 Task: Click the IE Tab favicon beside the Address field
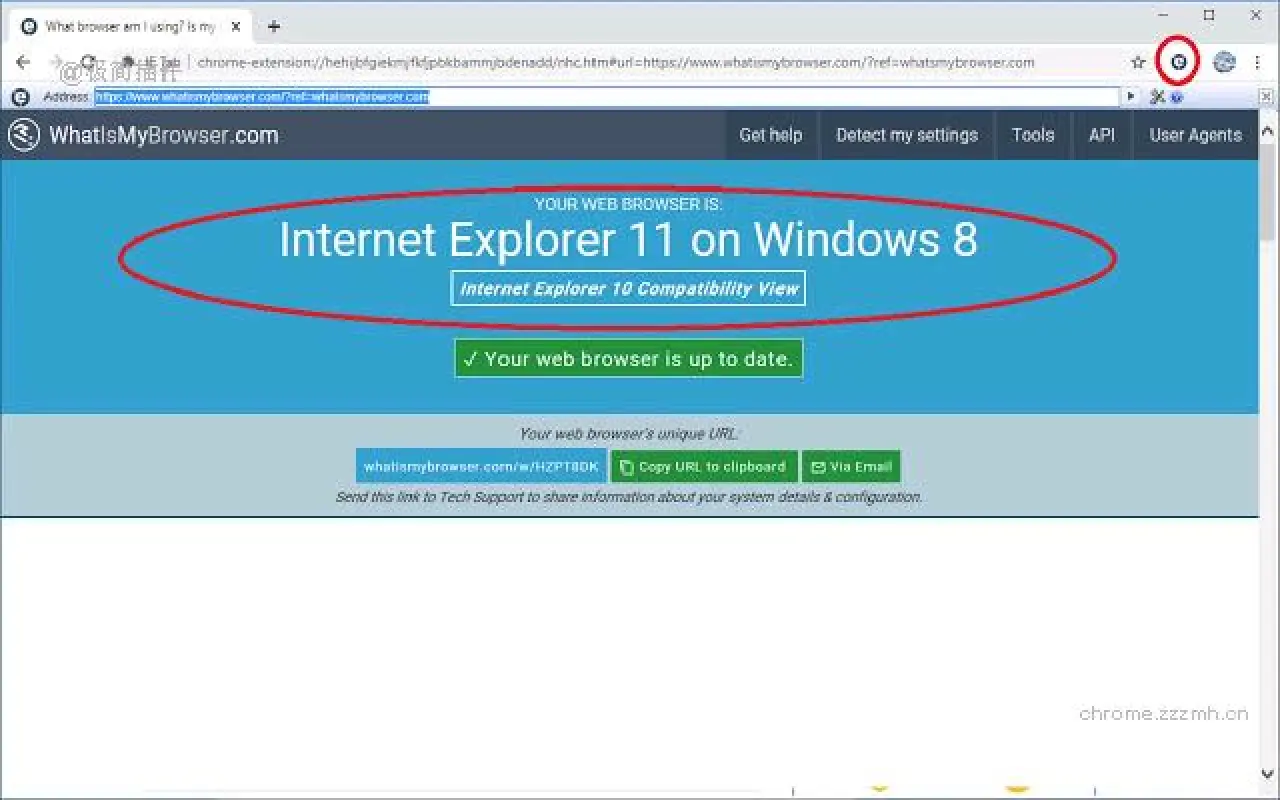click(x=20, y=96)
